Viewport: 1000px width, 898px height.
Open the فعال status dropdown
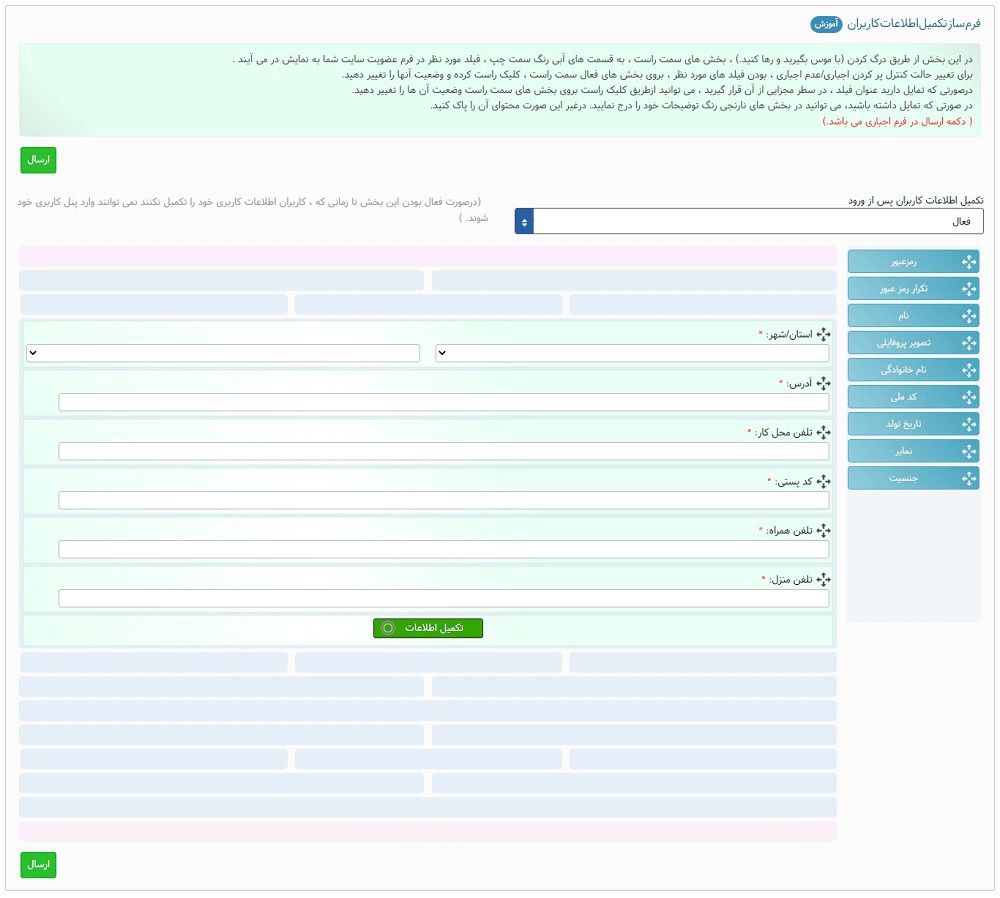click(749, 221)
